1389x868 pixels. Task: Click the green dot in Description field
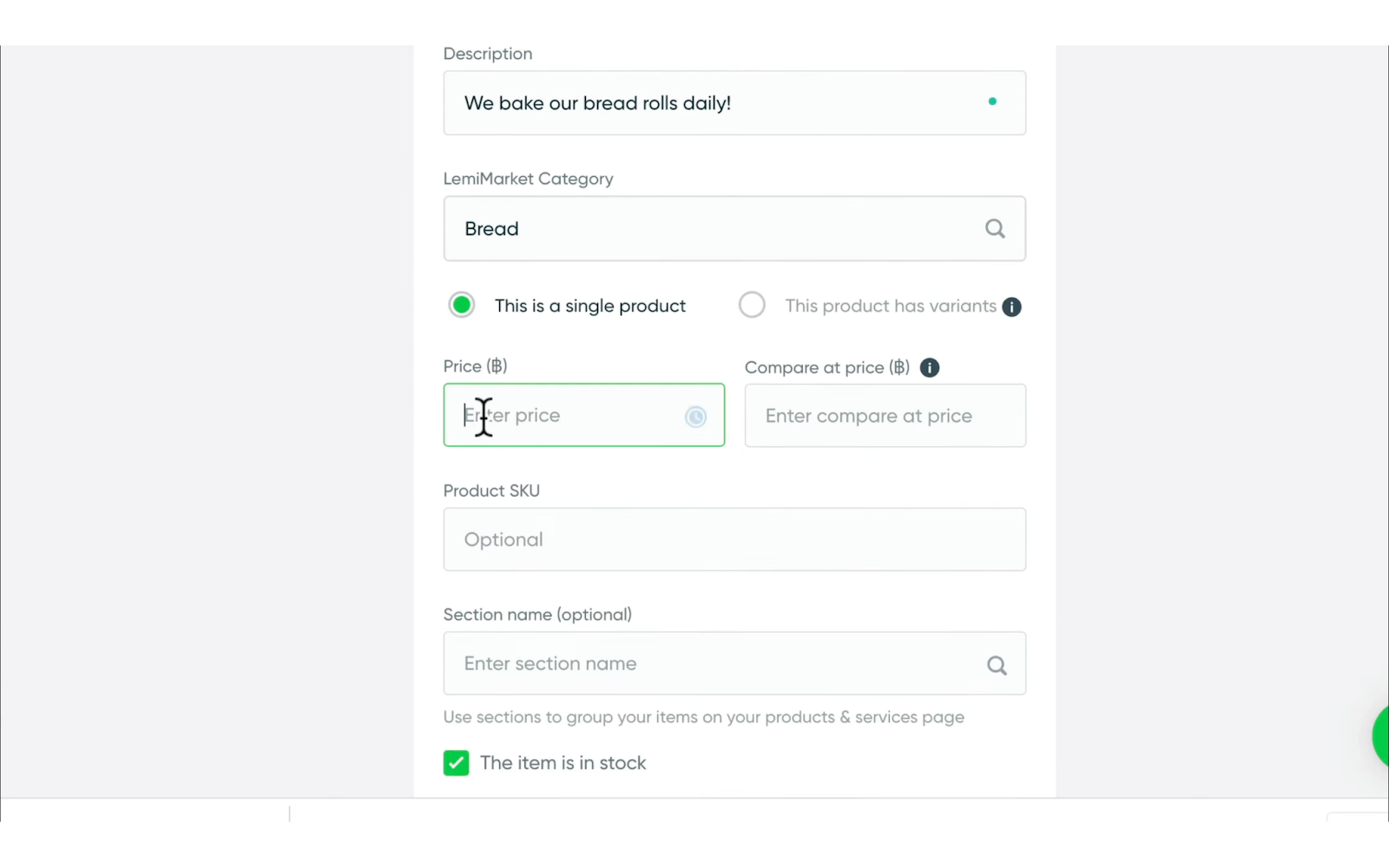point(992,102)
